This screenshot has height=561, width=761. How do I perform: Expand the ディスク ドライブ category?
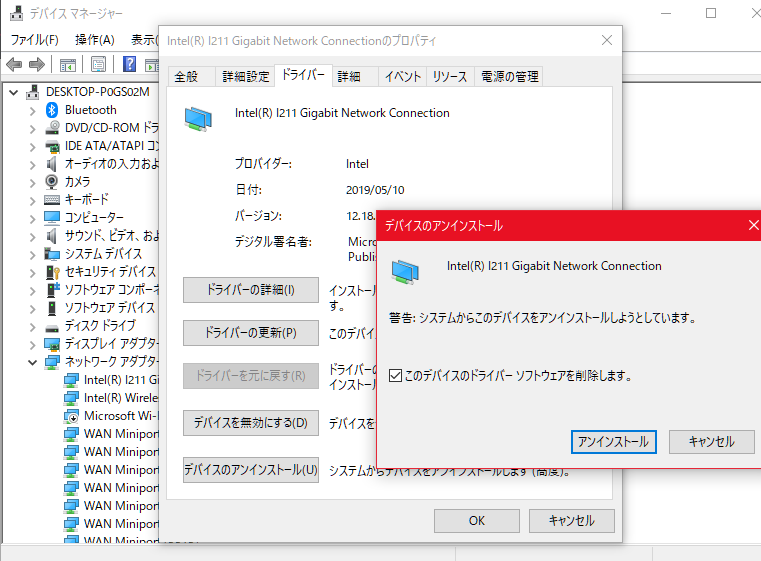(x=33, y=327)
